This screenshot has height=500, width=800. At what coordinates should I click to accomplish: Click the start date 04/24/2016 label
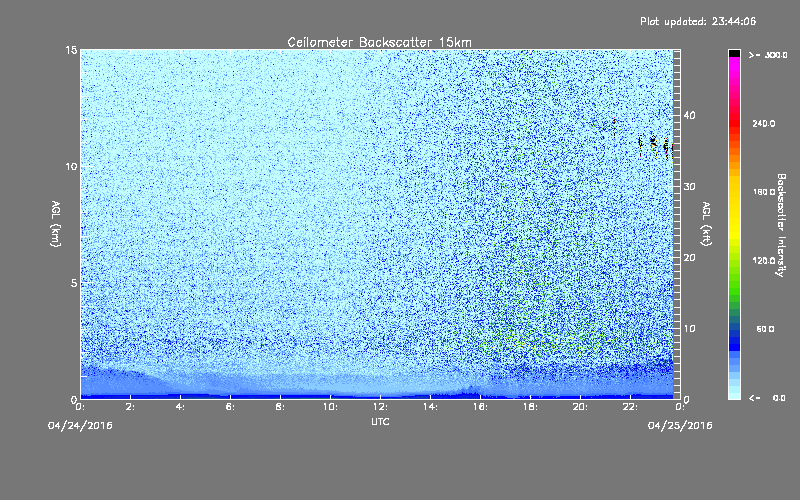80,426
